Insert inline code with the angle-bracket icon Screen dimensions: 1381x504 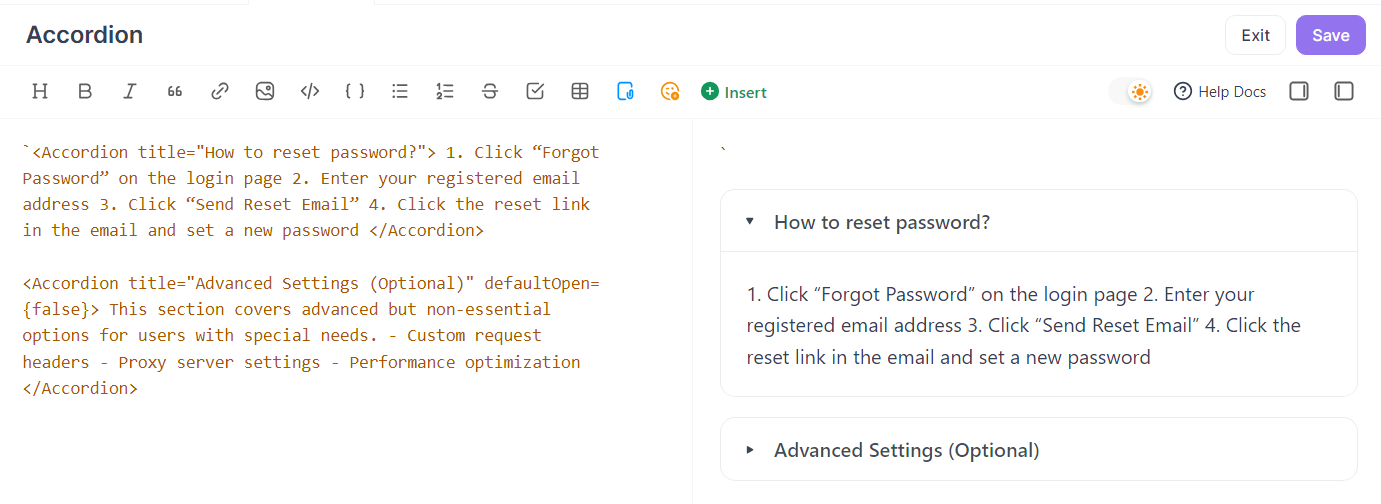(310, 92)
